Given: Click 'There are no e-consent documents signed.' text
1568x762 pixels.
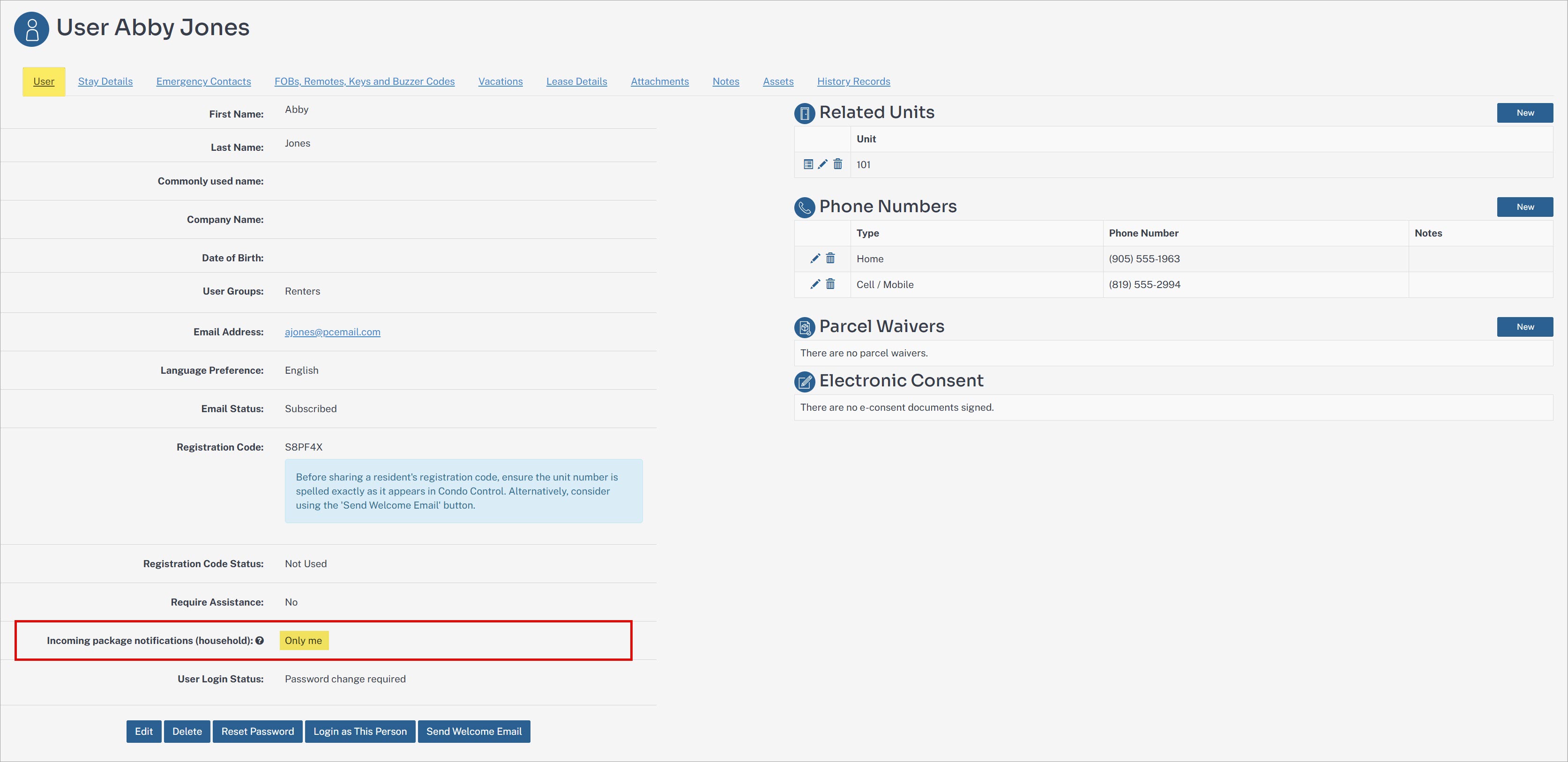Looking at the screenshot, I should tap(896, 407).
